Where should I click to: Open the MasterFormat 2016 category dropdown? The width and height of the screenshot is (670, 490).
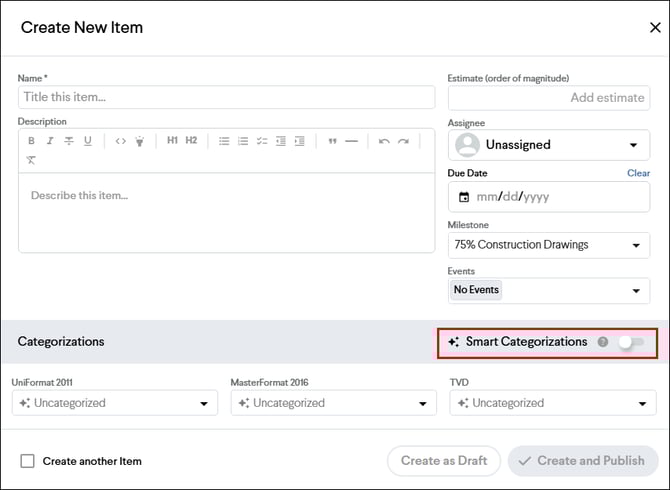pyautogui.click(x=333, y=403)
